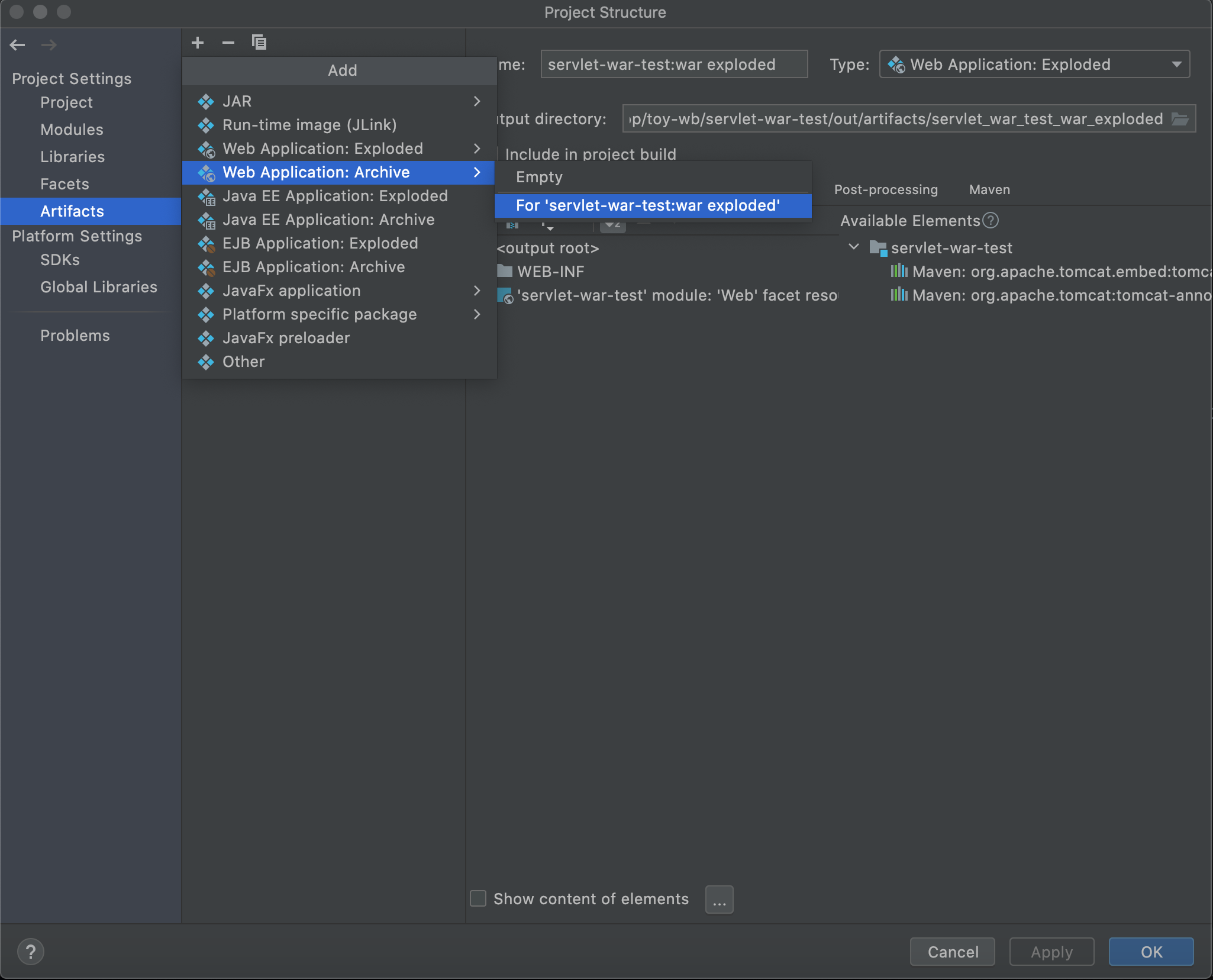The height and width of the screenshot is (980, 1213).
Task: Click the minus icon to remove artifact
Action: pos(228,43)
